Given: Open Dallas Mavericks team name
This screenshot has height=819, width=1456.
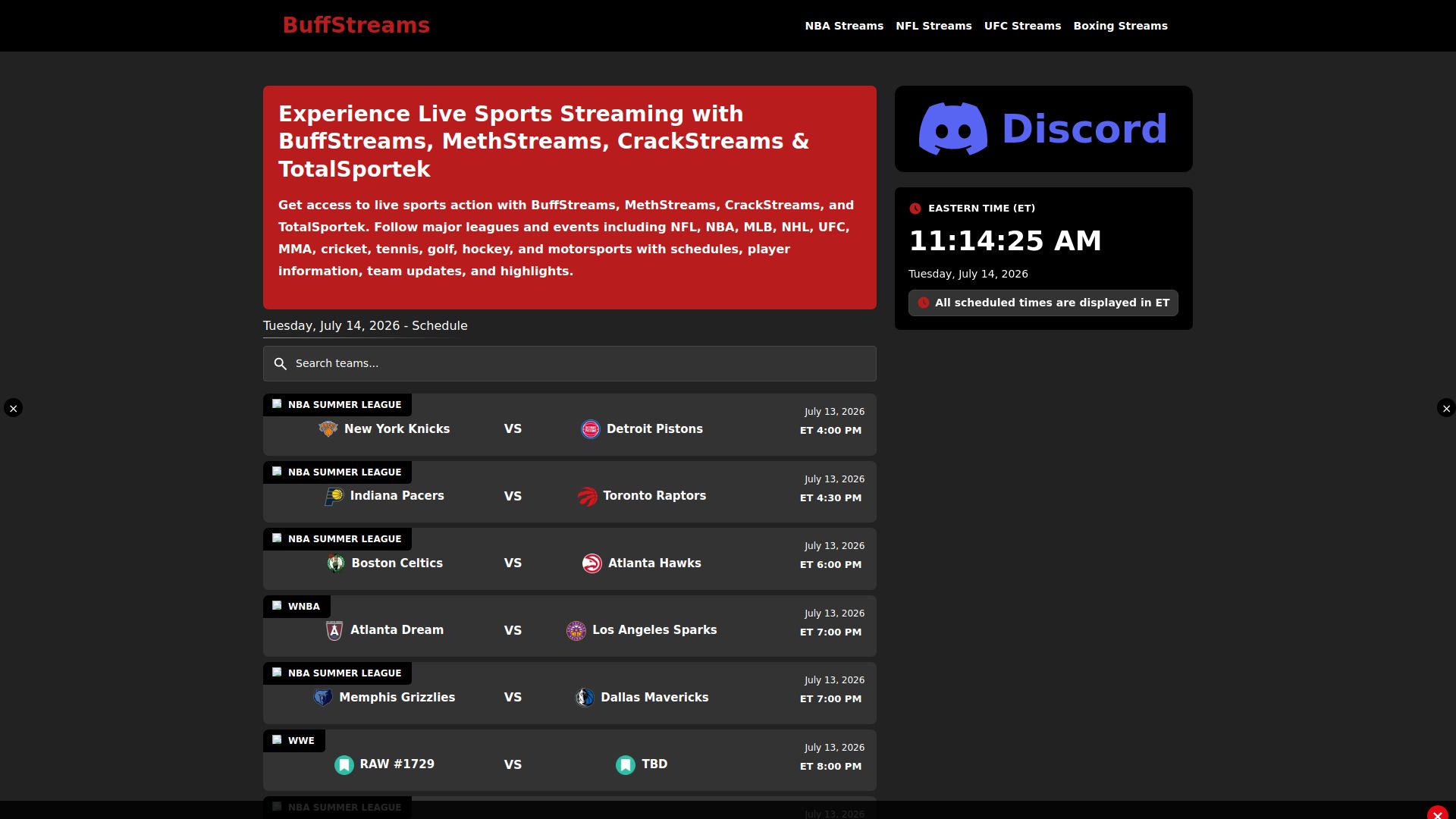Looking at the screenshot, I should coord(654,698).
